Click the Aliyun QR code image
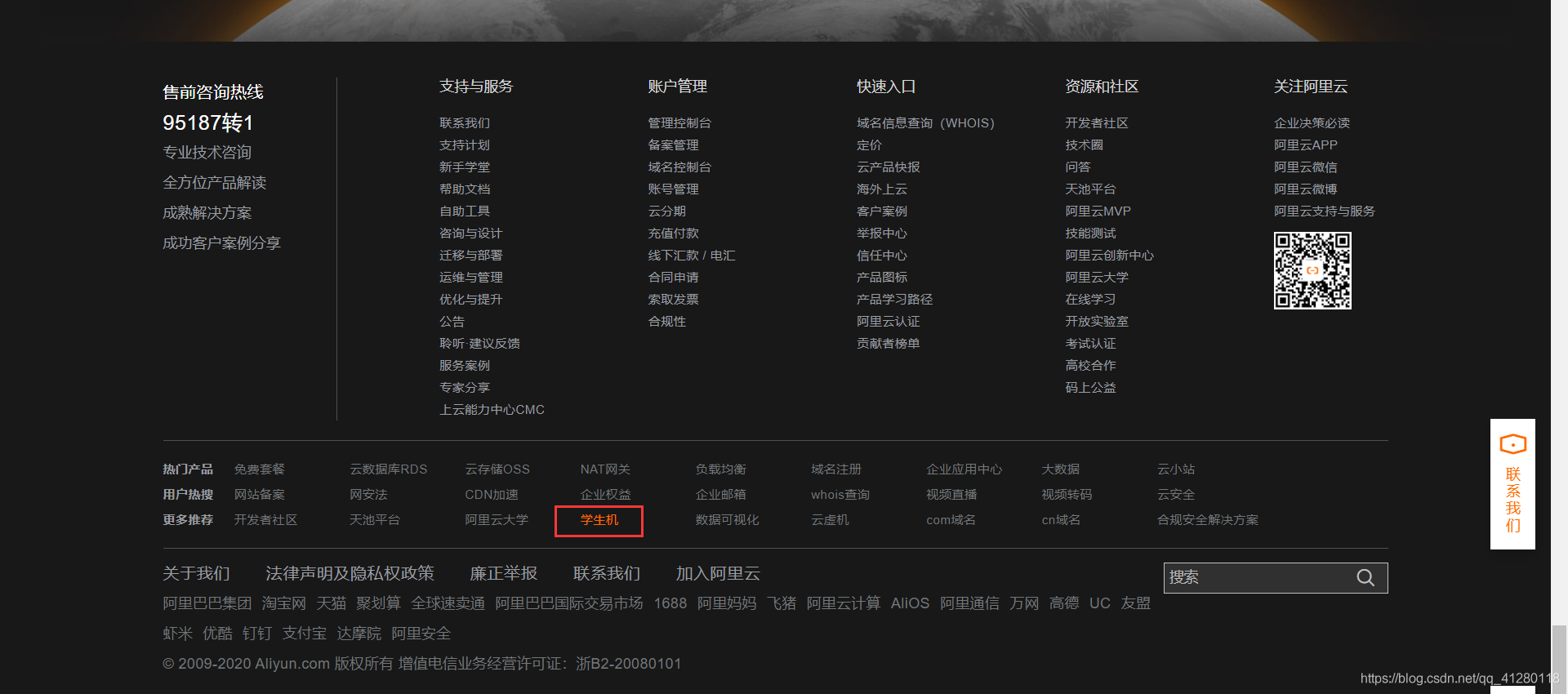Viewport: 1568px width, 694px height. 1312,271
